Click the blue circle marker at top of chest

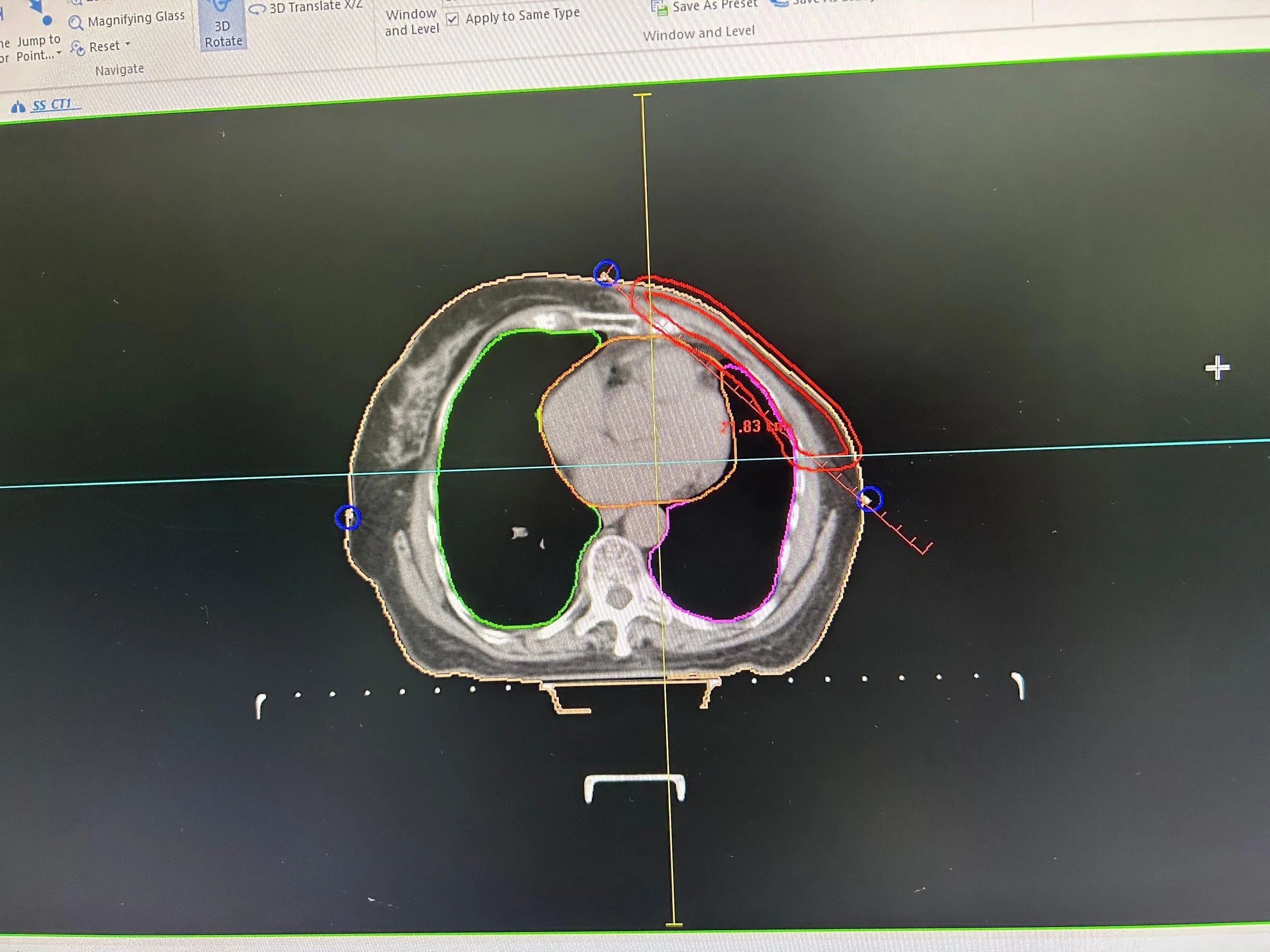pyautogui.click(x=606, y=273)
